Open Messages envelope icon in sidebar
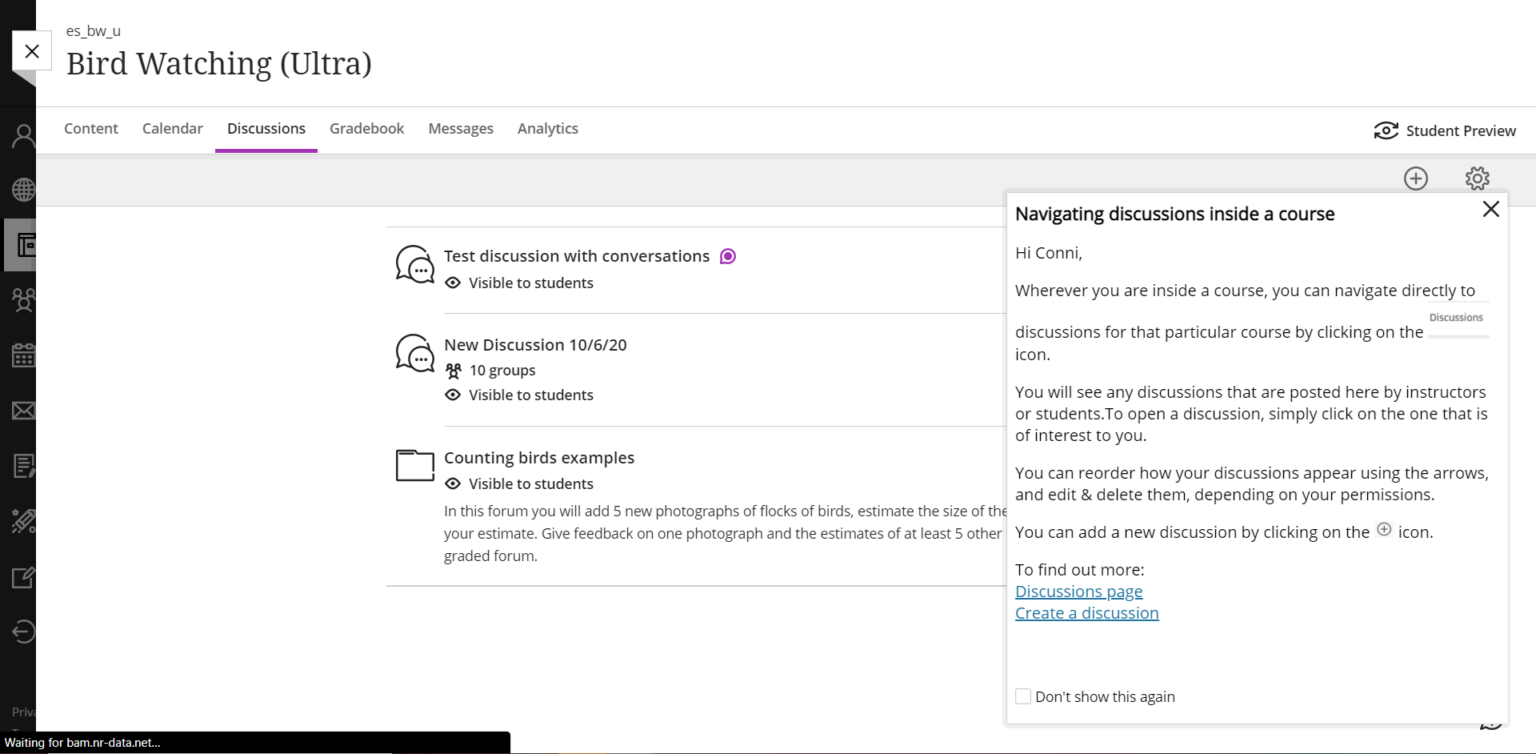The image size is (1536, 754). (23, 410)
